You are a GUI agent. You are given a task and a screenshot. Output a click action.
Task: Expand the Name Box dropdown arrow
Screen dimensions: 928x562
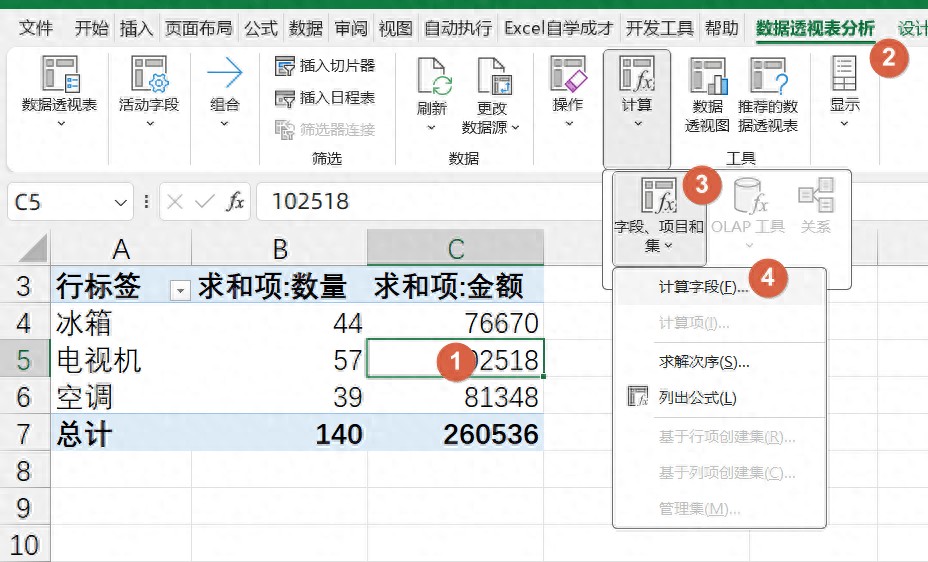point(122,203)
